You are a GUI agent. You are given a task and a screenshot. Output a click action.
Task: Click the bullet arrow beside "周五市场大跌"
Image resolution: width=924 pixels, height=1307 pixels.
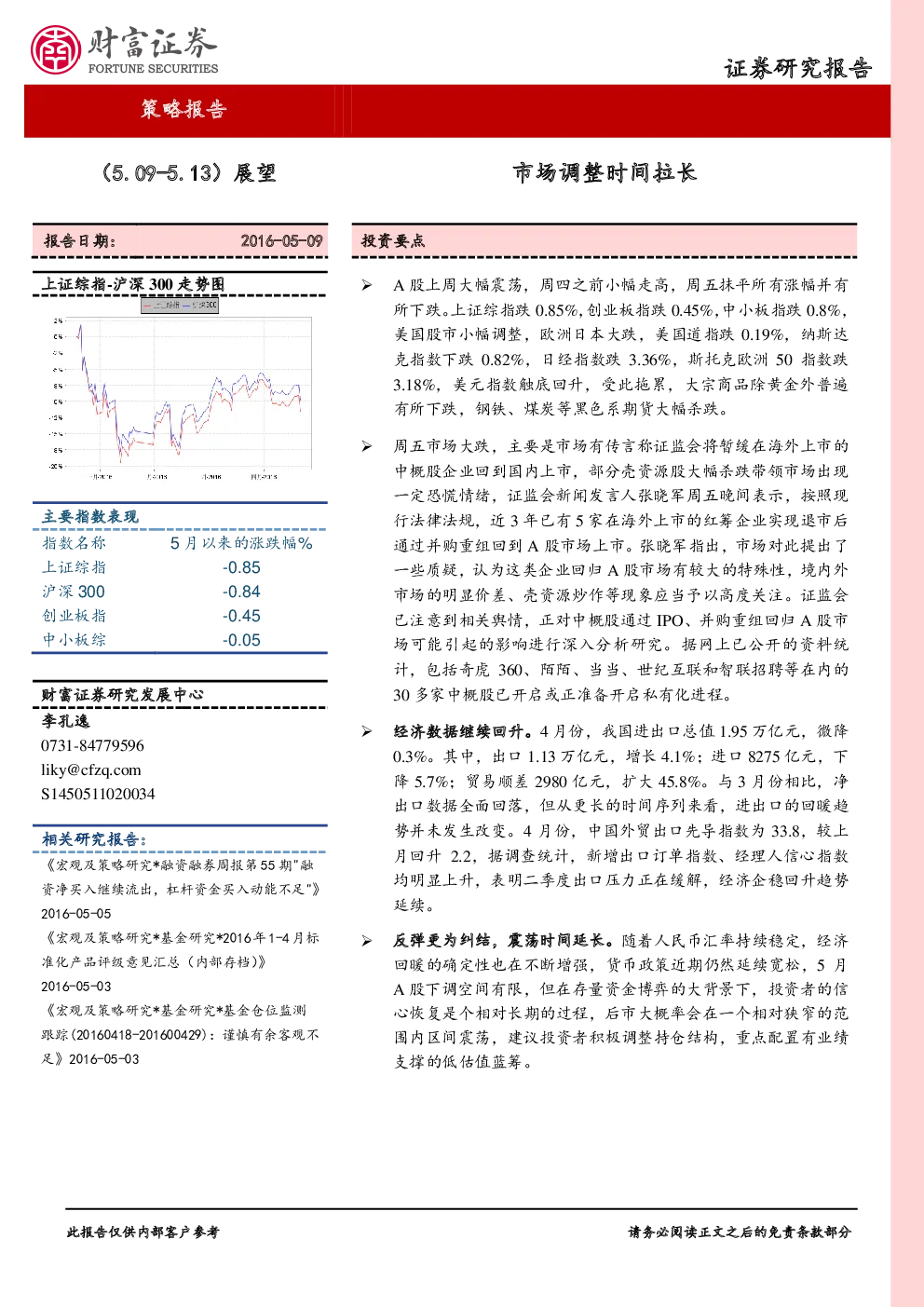367,446
